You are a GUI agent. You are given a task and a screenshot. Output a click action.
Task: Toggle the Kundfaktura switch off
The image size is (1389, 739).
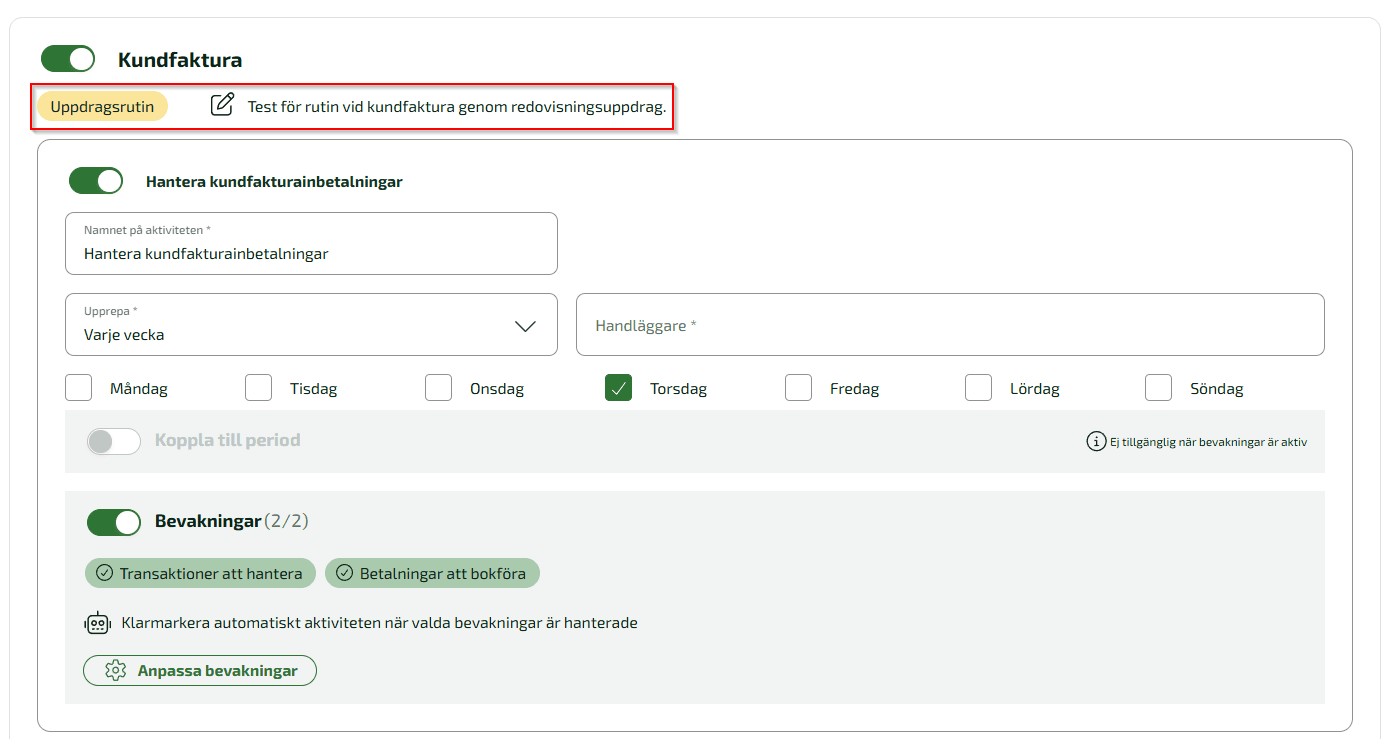(x=68, y=59)
